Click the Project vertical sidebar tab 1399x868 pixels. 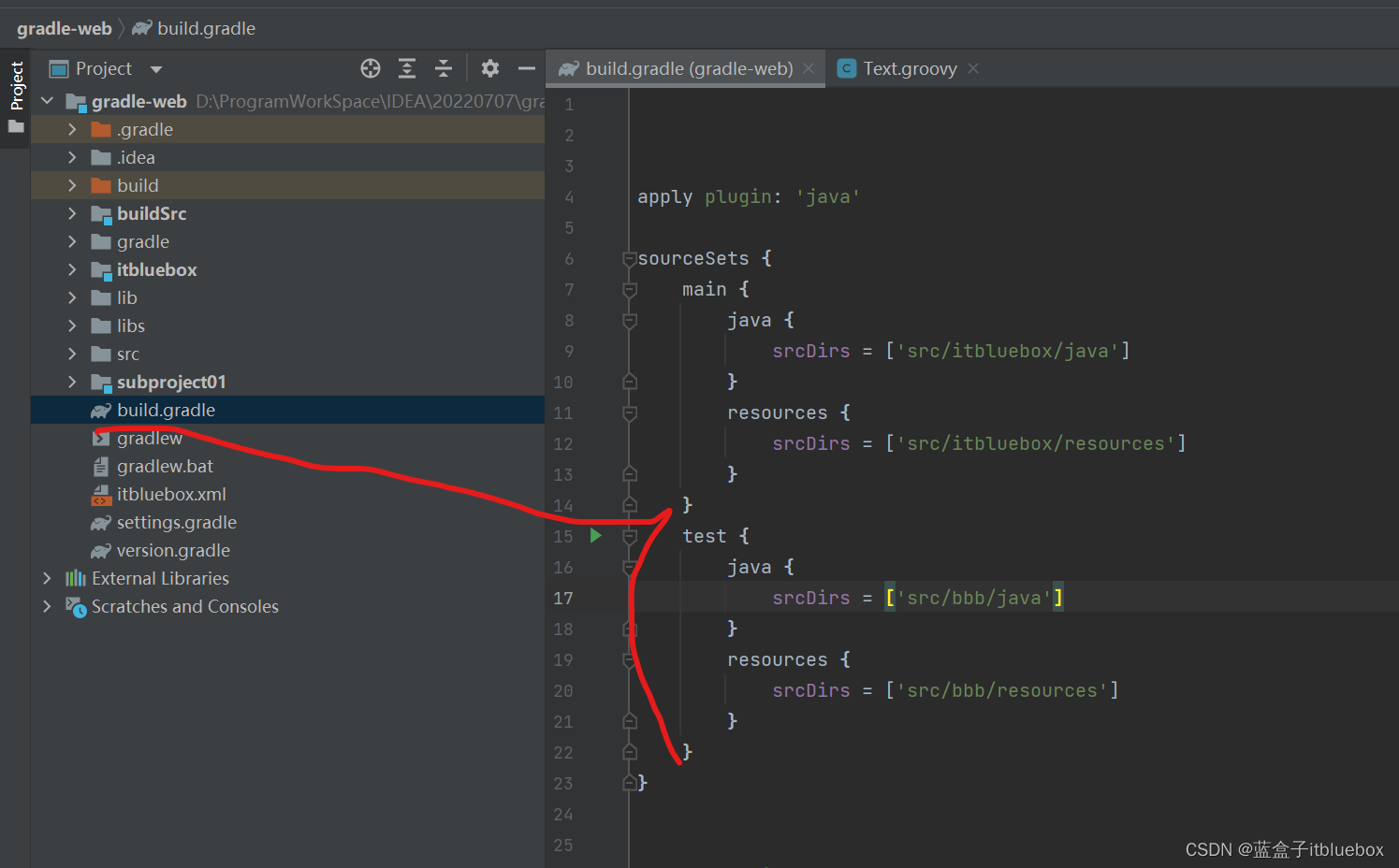point(16,86)
